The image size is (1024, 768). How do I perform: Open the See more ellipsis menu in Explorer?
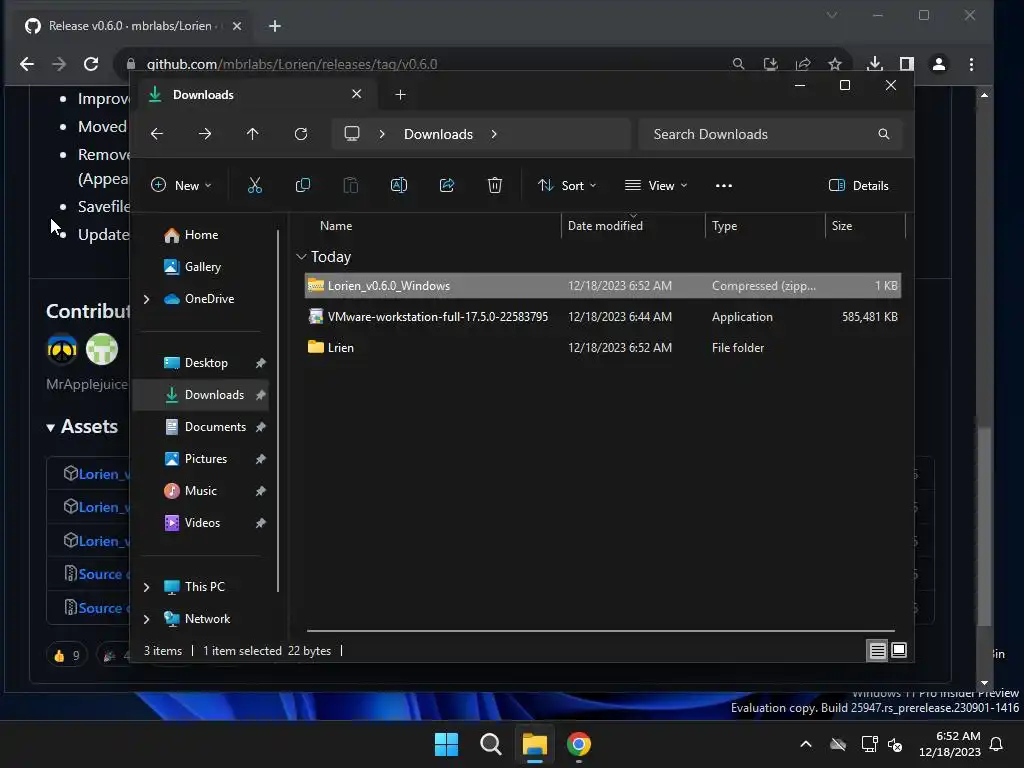point(724,185)
